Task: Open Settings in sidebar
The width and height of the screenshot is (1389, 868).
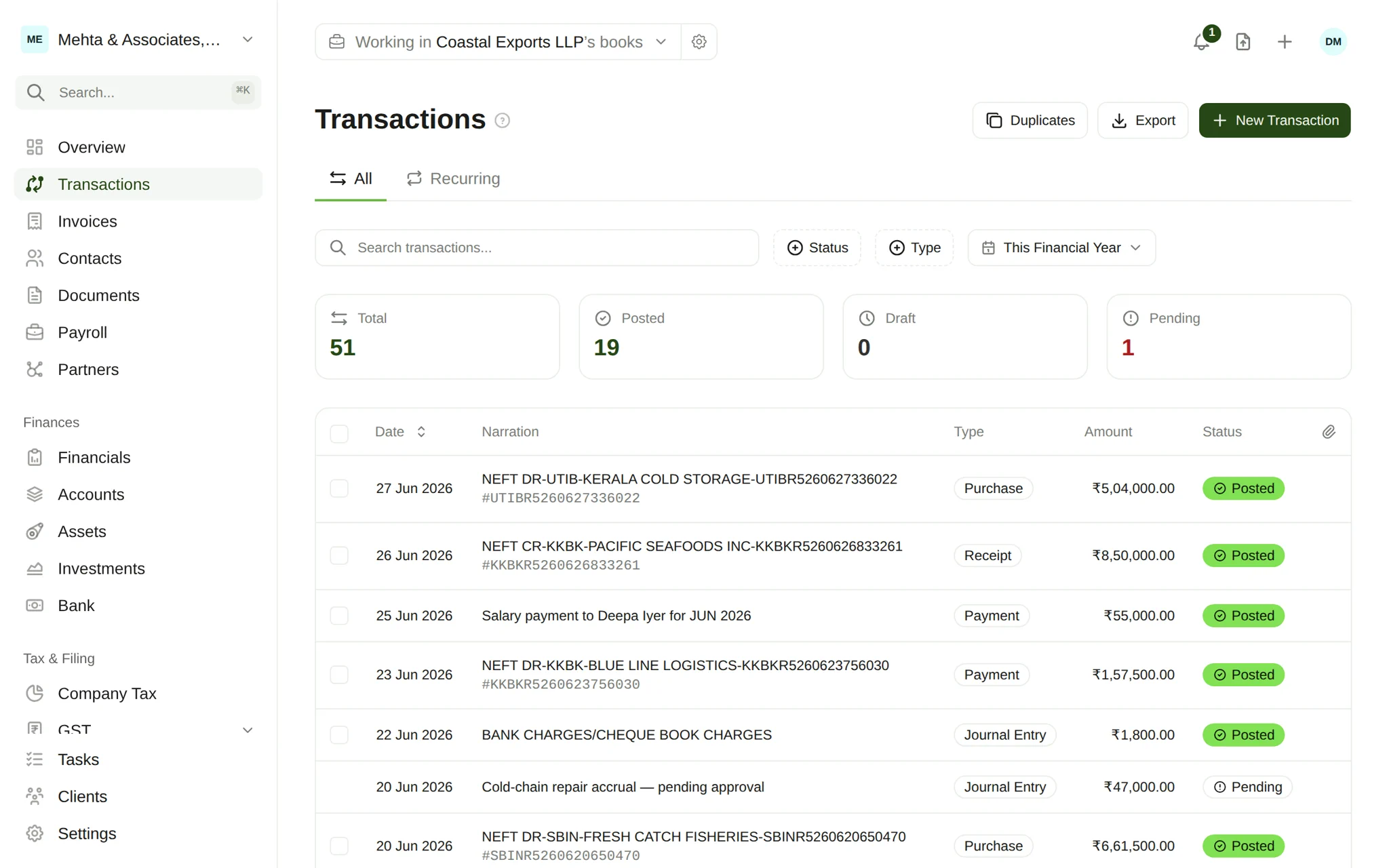Action: 138,833
